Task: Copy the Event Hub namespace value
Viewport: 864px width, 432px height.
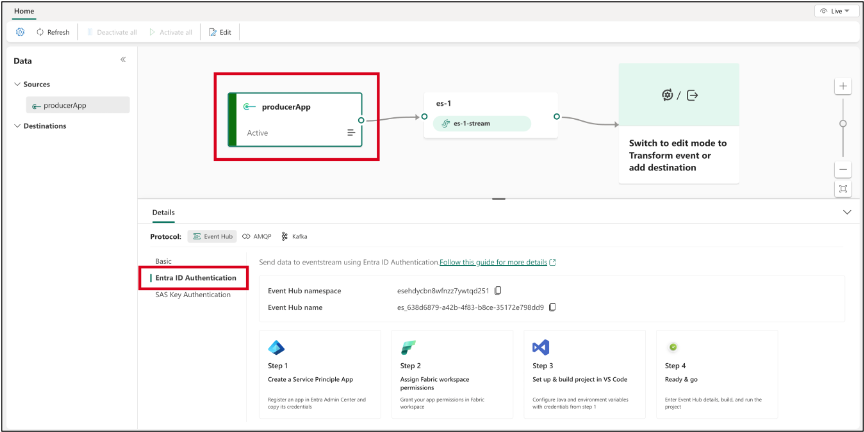Action: point(497,290)
